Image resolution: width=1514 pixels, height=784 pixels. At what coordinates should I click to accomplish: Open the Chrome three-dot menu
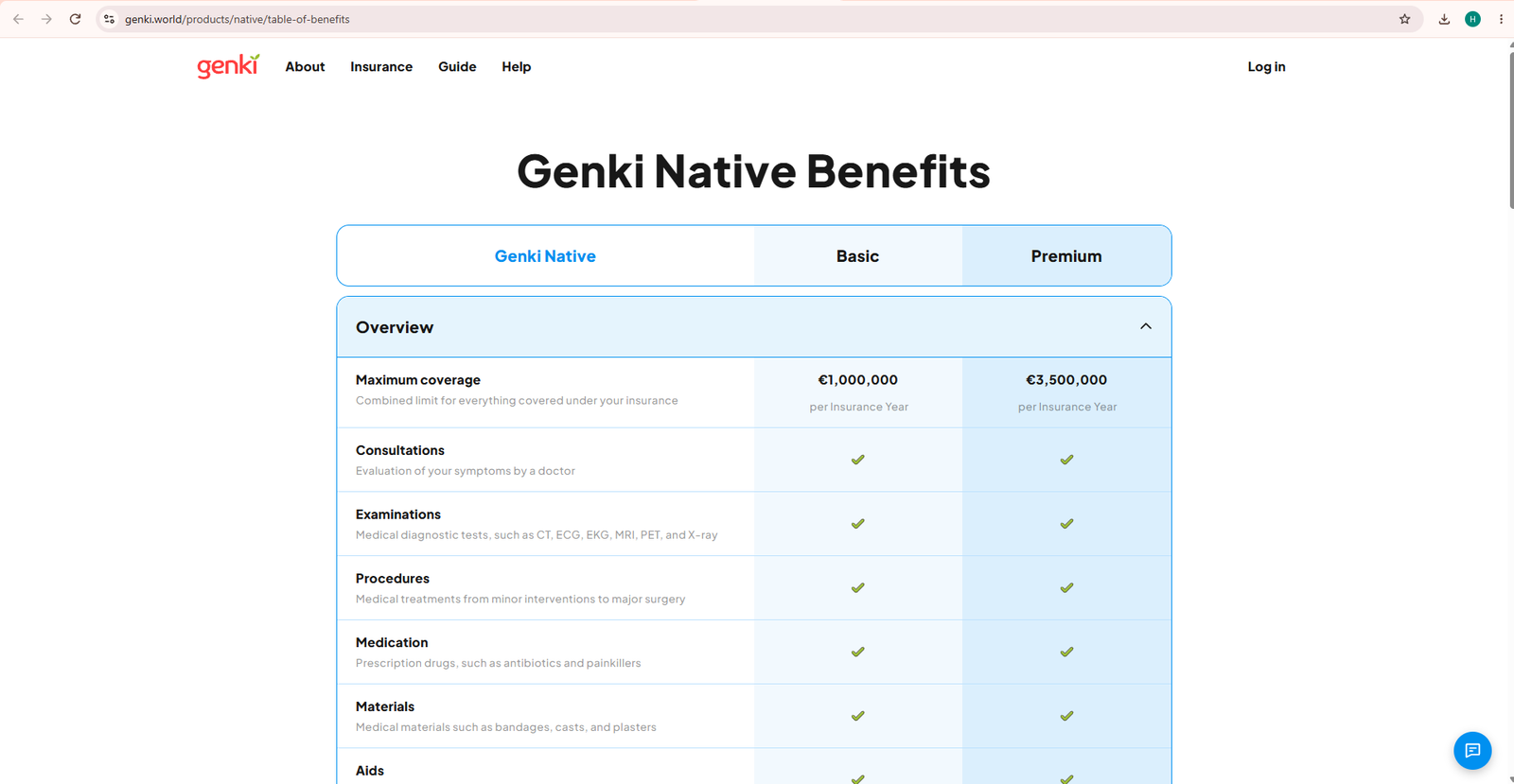point(1501,19)
